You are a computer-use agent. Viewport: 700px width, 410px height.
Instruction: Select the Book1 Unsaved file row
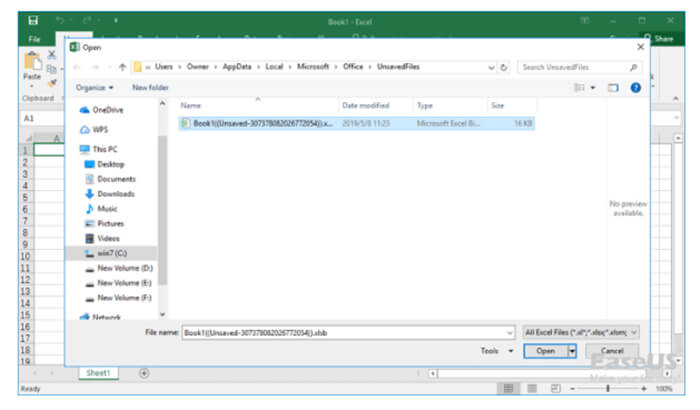pos(356,123)
